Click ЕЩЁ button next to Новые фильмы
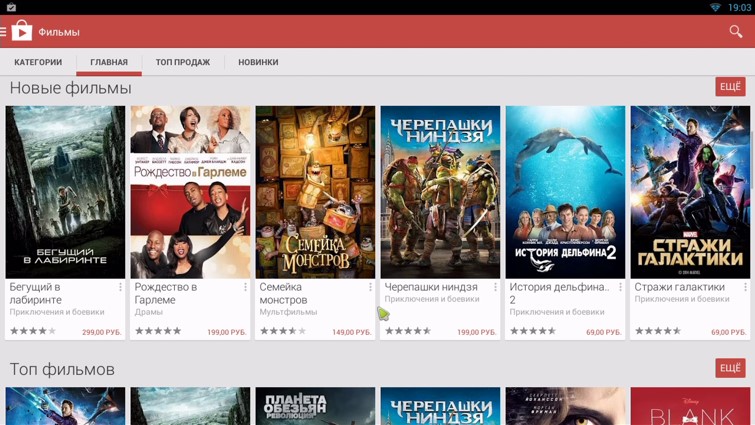 730,87
